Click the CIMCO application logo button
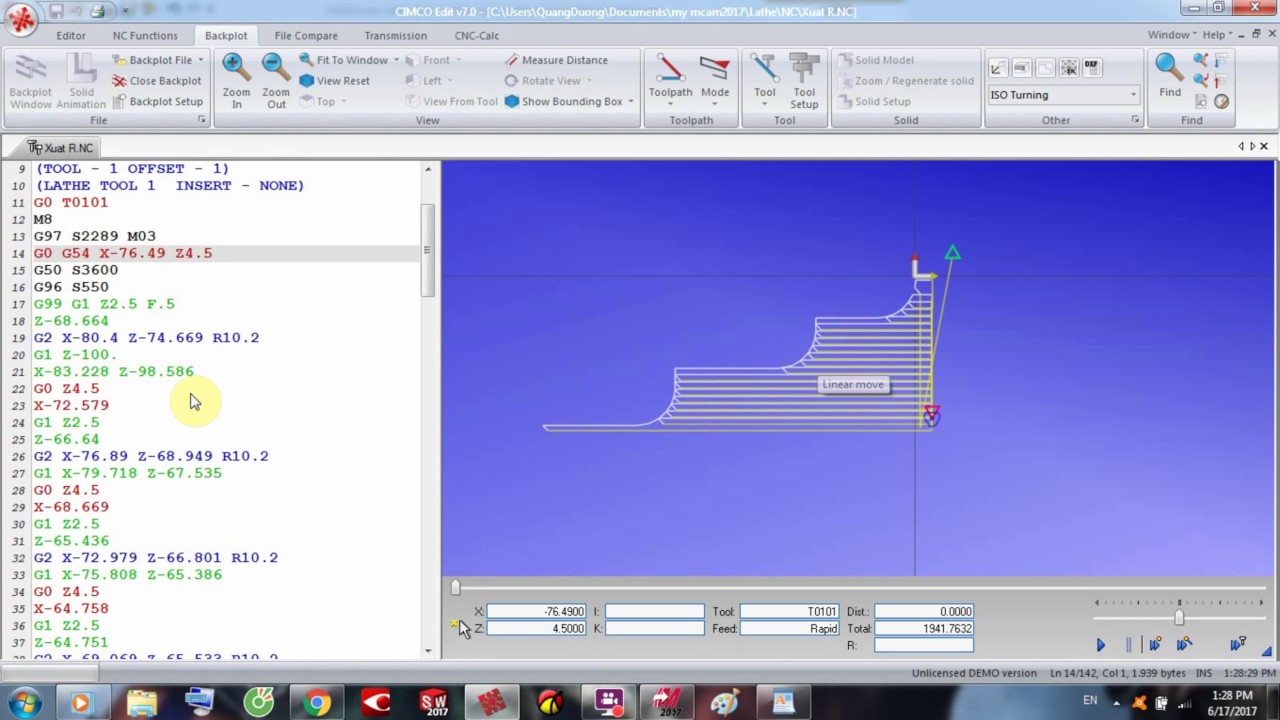 [20, 18]
